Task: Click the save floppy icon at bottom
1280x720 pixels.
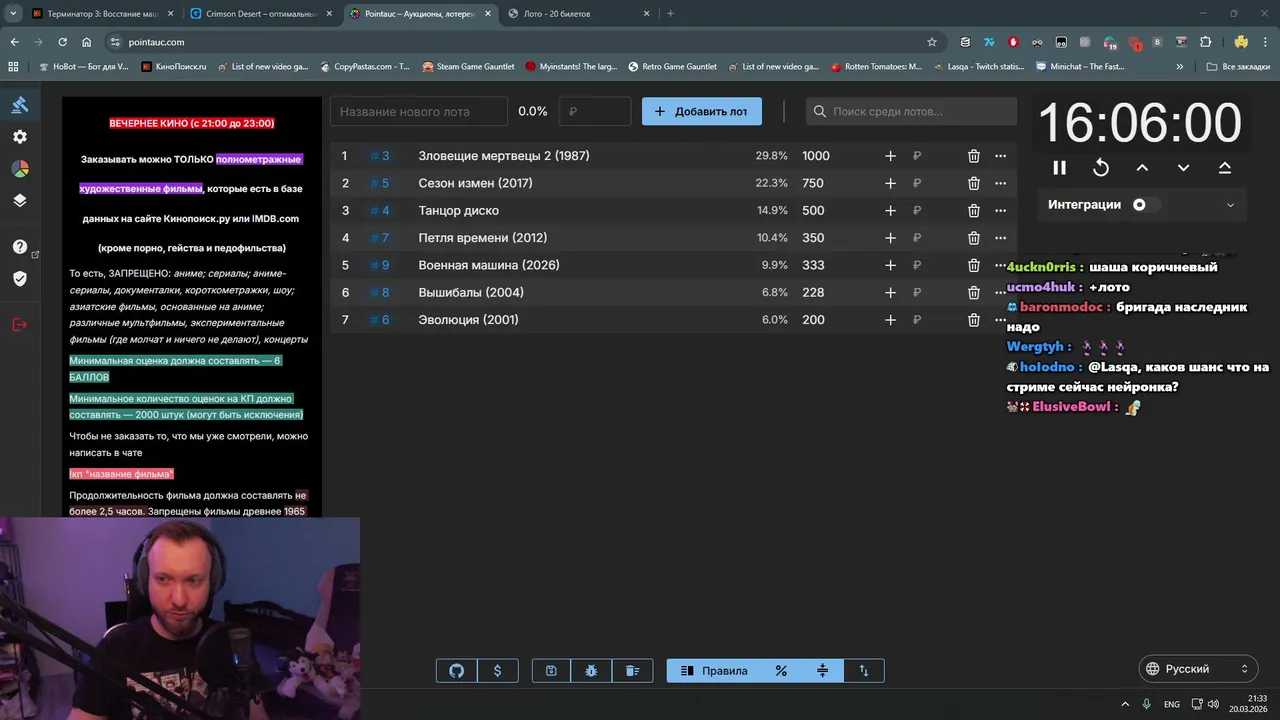Action: (x=551, y=671)
